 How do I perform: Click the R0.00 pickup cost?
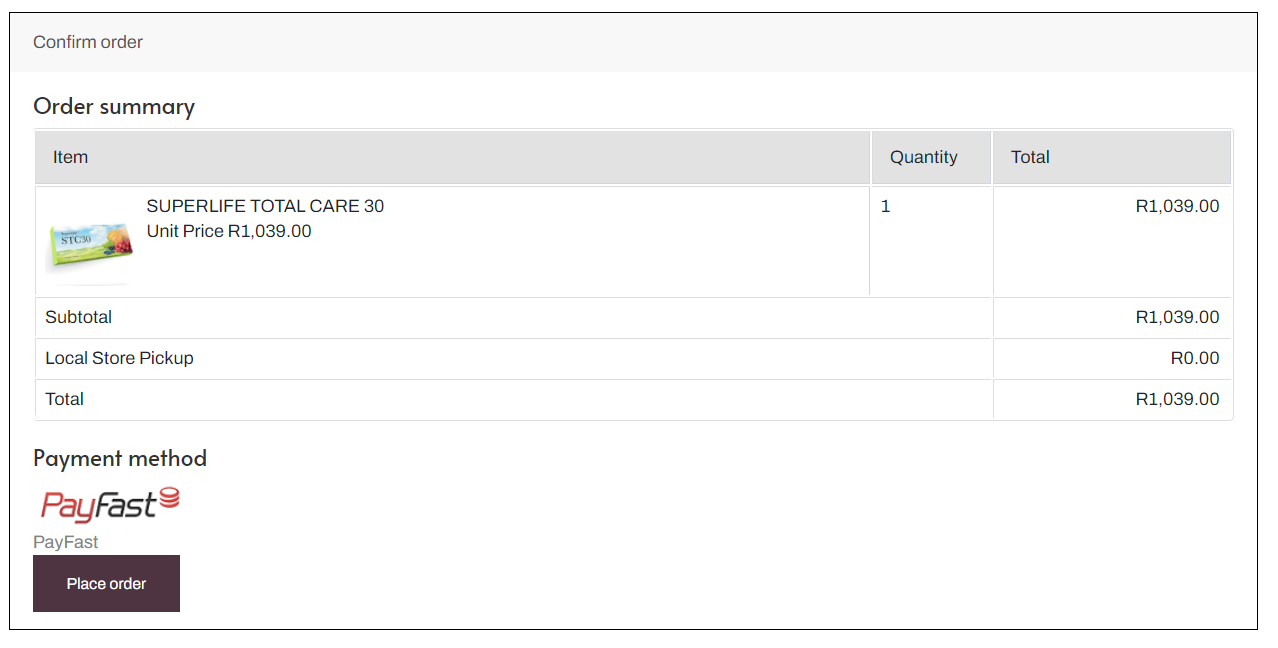[x=1194, y=358]
